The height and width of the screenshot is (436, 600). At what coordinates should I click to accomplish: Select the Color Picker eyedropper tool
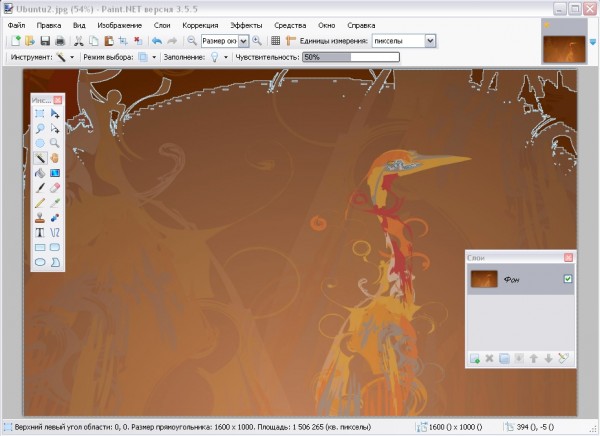pyautogui.click(x=55, y=203)
